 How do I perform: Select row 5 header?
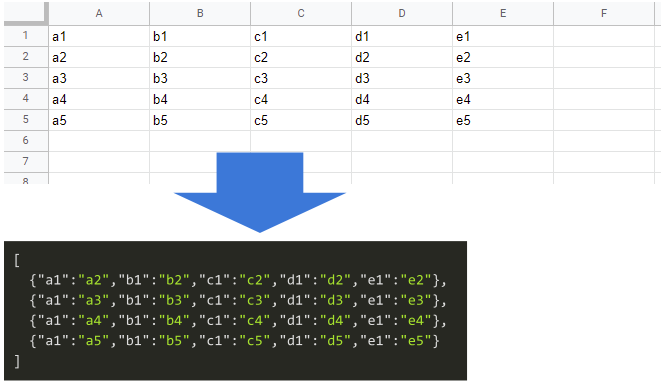[26, 119]
